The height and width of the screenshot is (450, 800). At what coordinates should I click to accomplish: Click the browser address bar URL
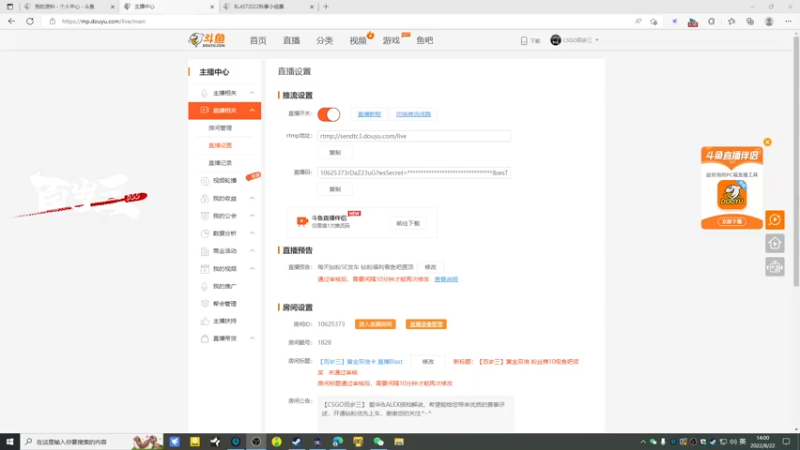pos(104,21)
